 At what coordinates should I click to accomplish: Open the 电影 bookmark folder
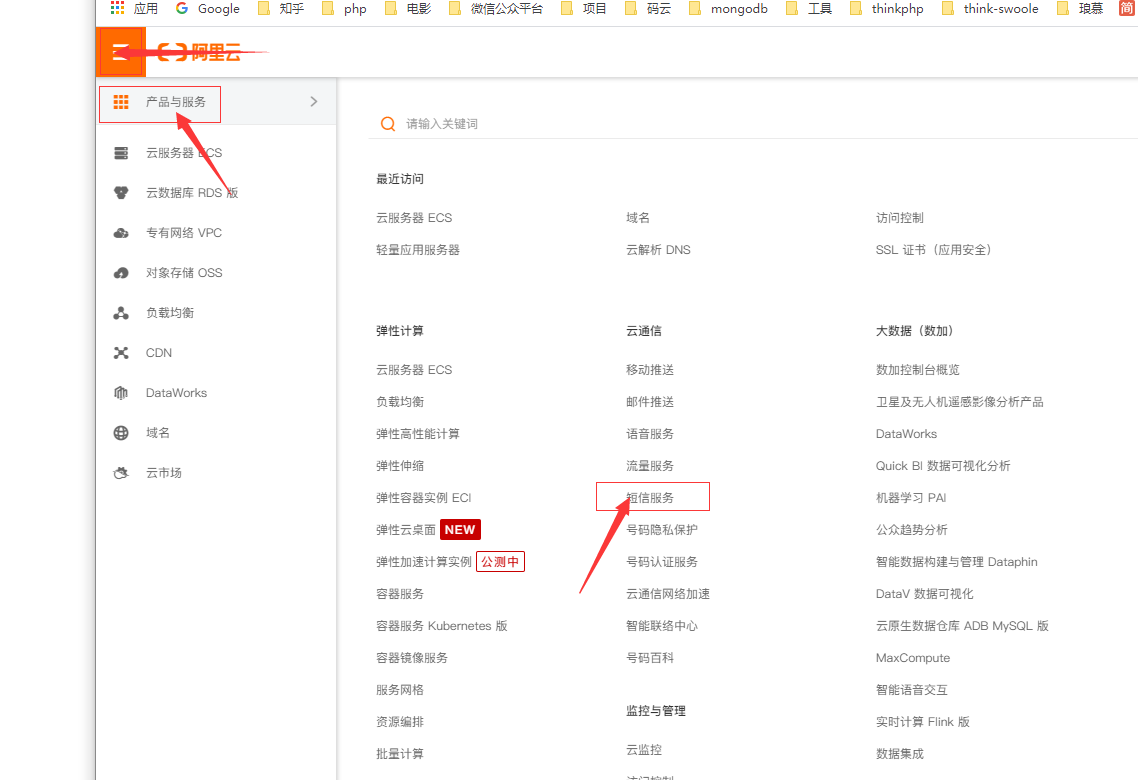(408, 9)
